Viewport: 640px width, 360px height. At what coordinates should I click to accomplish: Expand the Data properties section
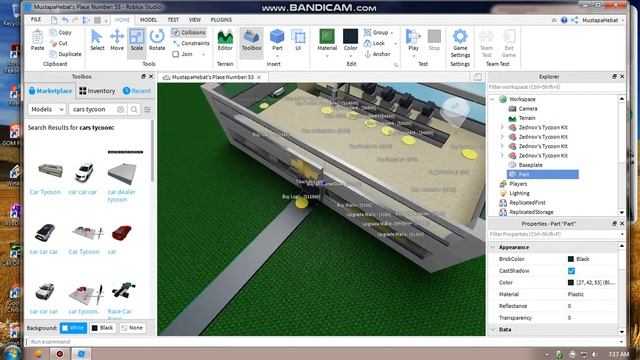tap(493, 329)
